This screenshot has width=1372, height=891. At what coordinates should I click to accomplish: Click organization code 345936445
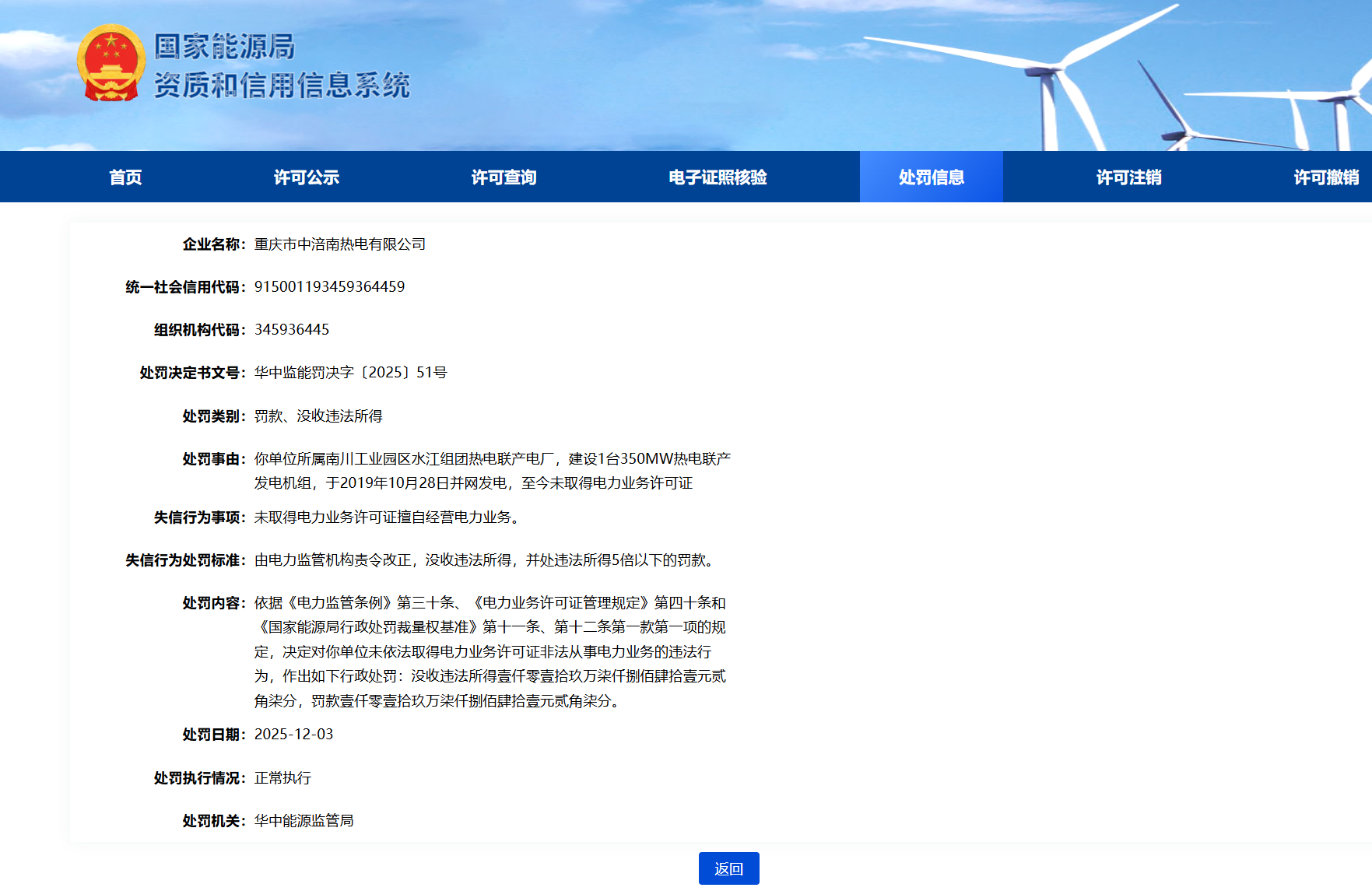292,330
